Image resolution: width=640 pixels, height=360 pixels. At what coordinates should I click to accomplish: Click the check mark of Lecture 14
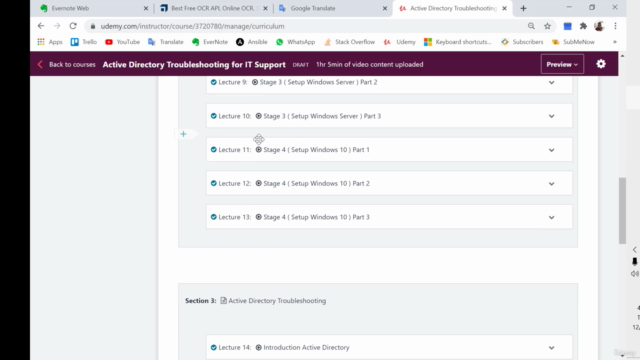point(213,347)
